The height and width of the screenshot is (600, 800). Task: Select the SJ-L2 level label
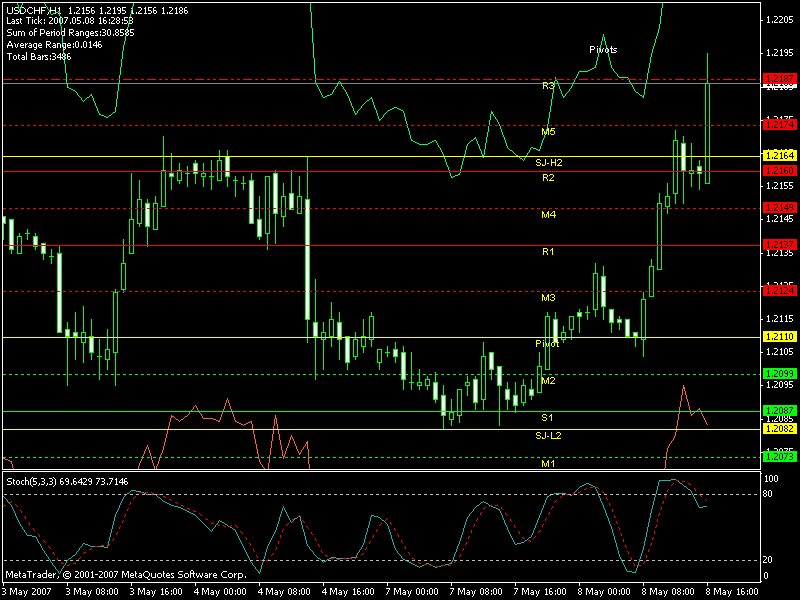pos(548,436)
